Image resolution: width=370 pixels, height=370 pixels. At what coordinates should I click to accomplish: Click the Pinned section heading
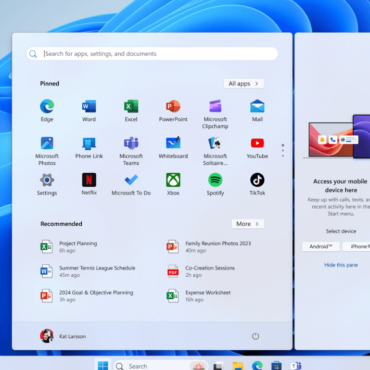[50, 83]
